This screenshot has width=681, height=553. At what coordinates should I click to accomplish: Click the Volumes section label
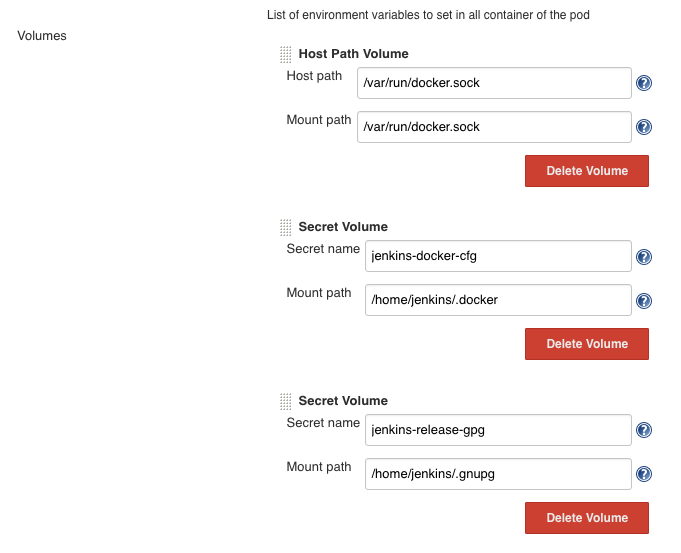42,36
